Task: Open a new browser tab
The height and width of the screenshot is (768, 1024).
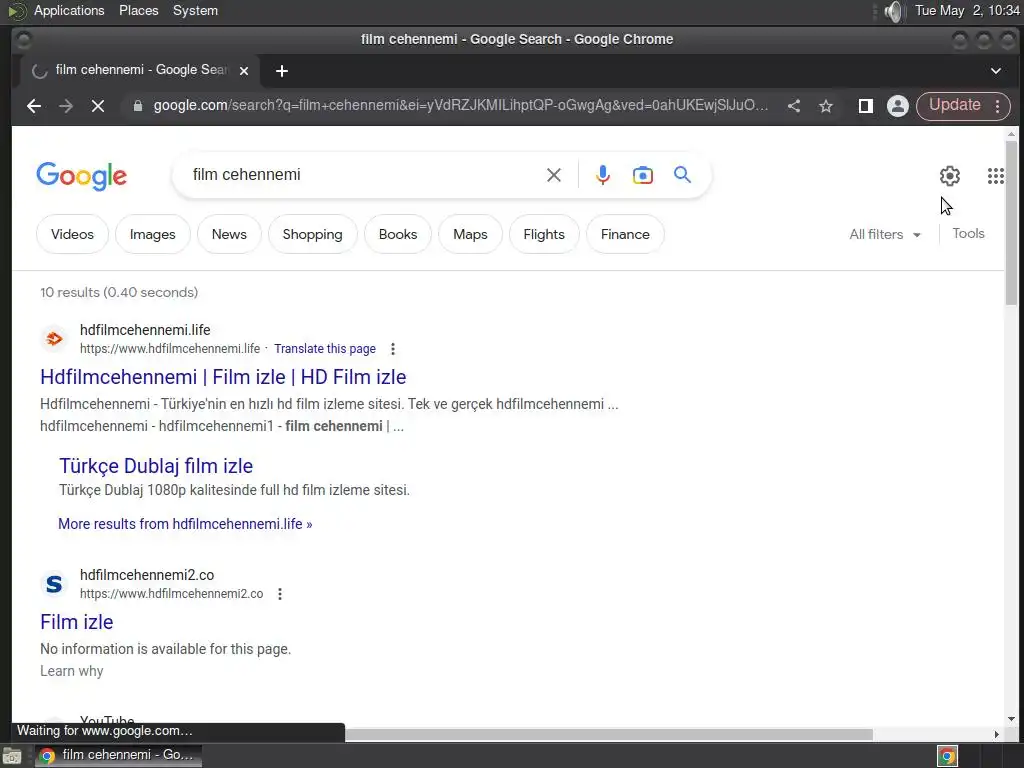Action: 281,71
